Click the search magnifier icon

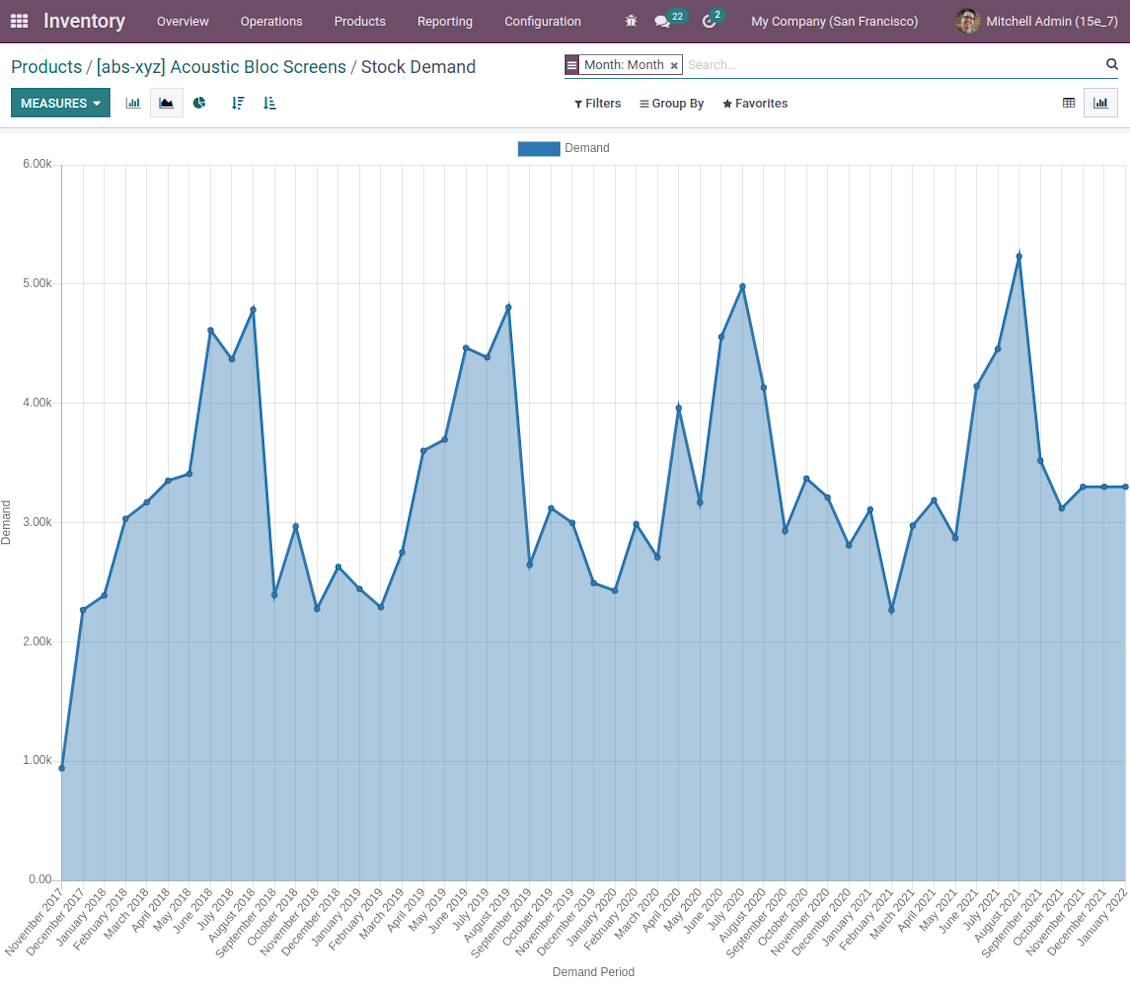point(1112,64)
